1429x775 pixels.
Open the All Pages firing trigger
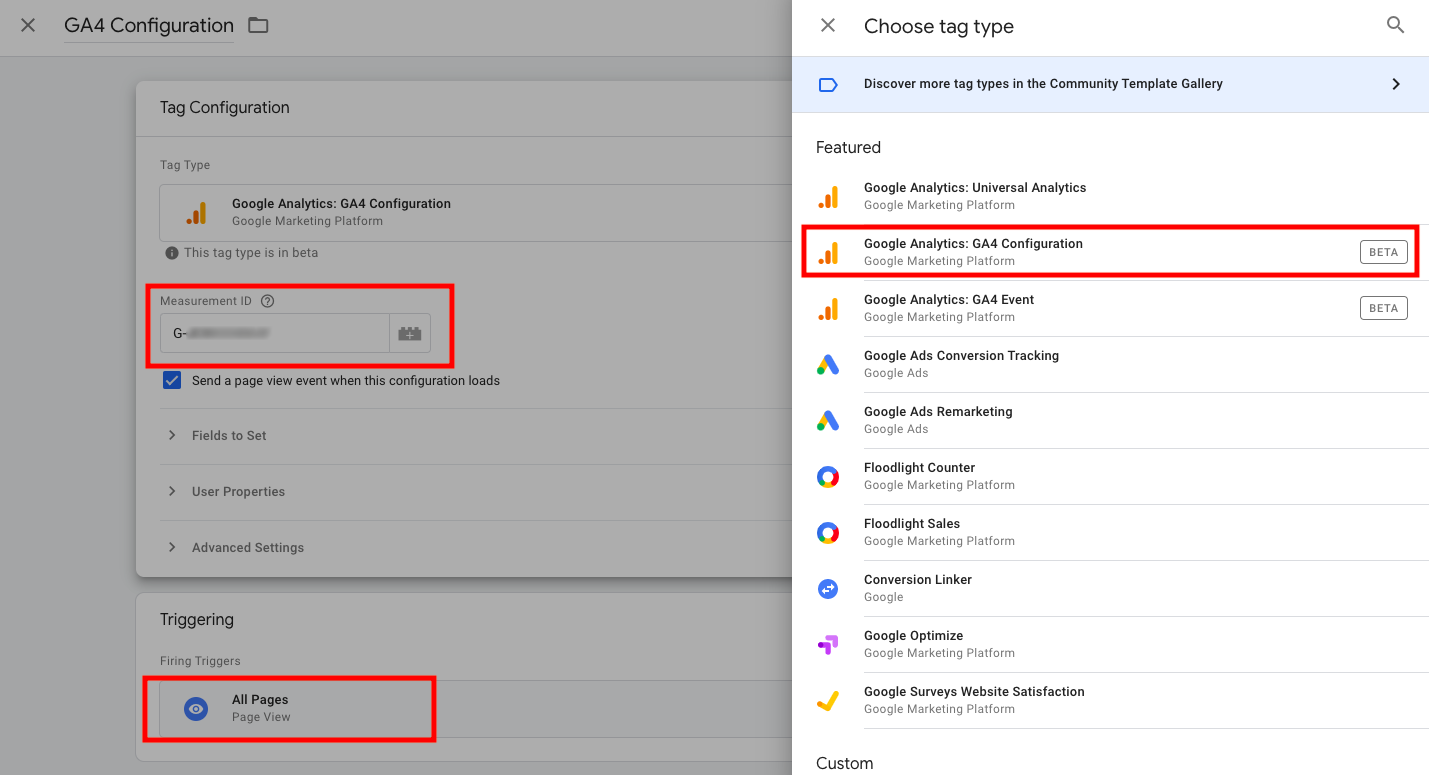[x=476, y=709]
